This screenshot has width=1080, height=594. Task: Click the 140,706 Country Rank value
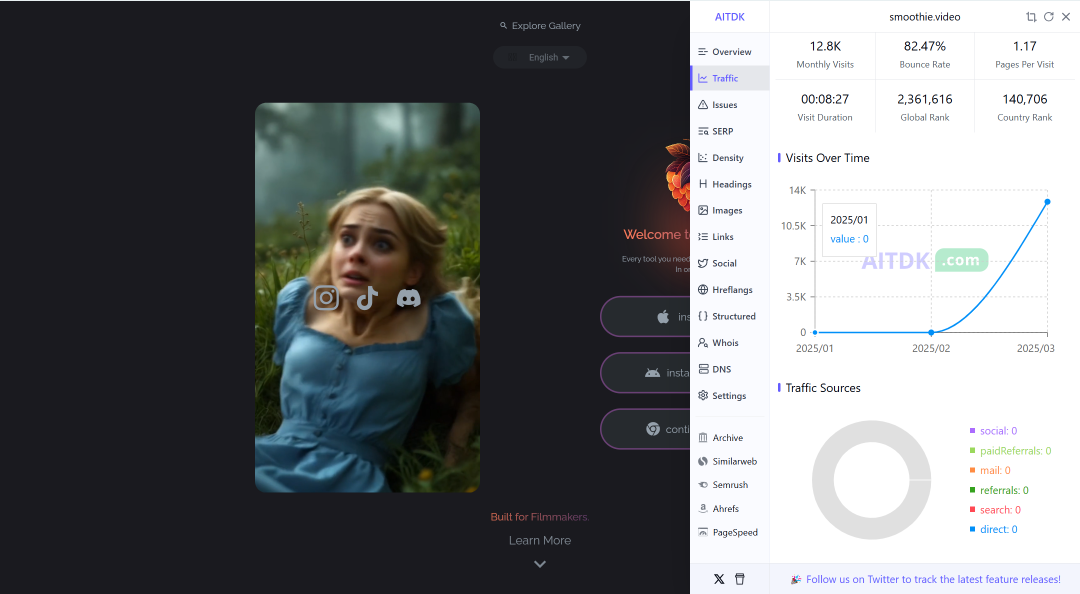coord(1024,99)
